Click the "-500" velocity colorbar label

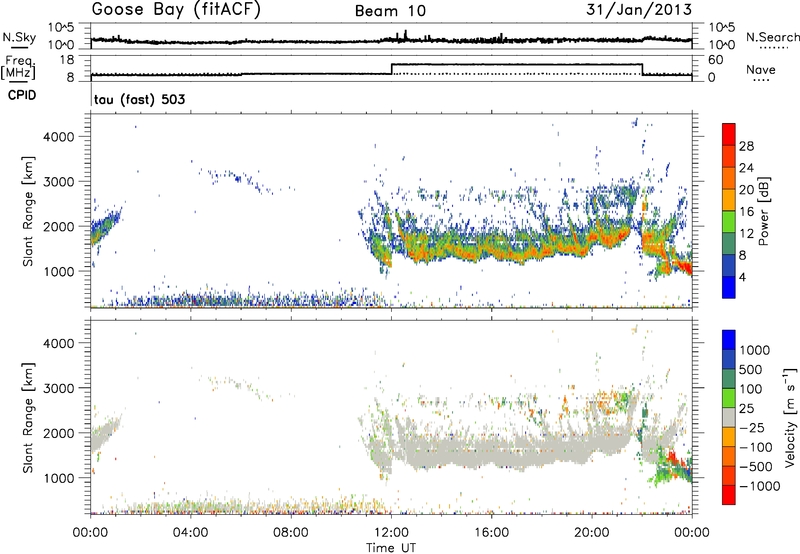756,466
